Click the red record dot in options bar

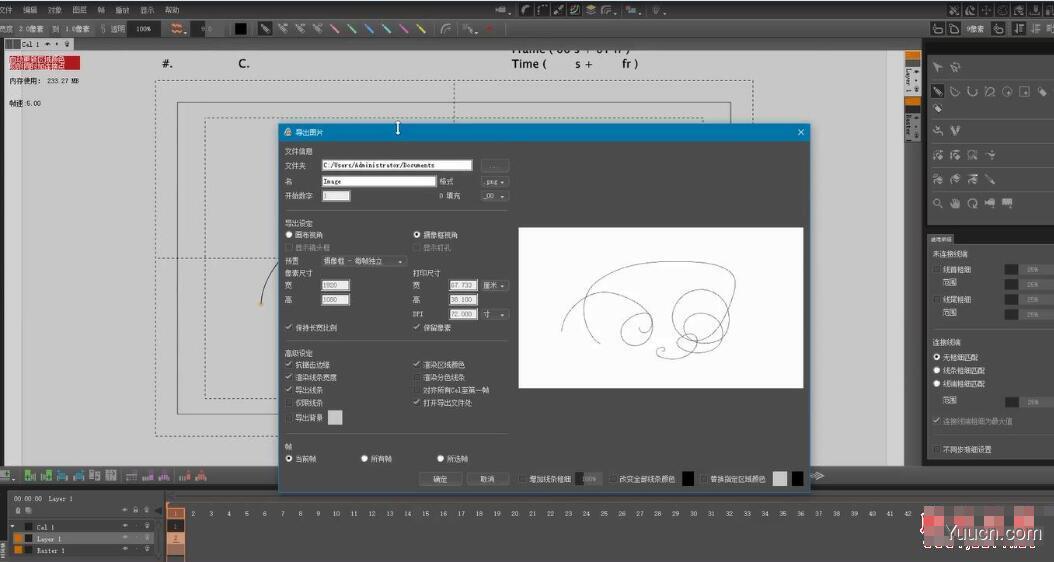tap(489, 29)
